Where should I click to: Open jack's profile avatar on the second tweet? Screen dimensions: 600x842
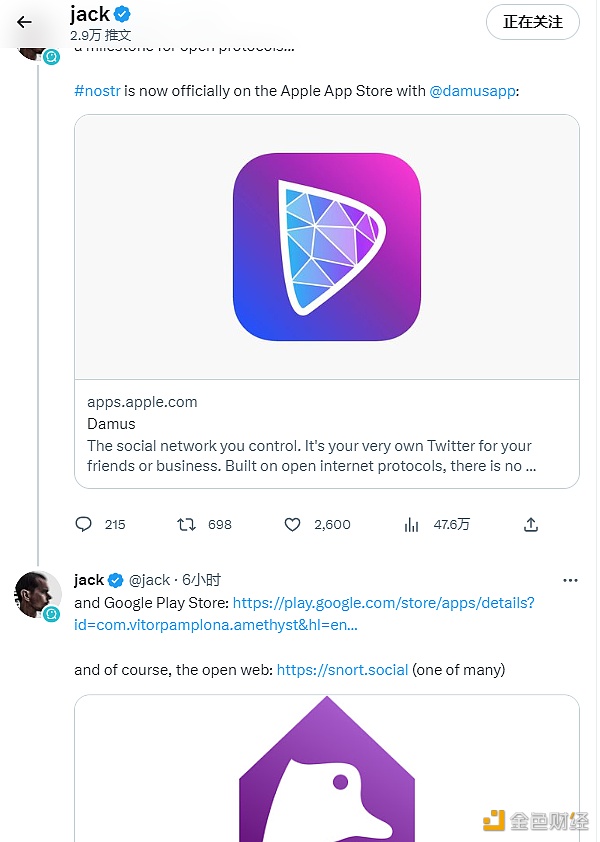(38, 595)
